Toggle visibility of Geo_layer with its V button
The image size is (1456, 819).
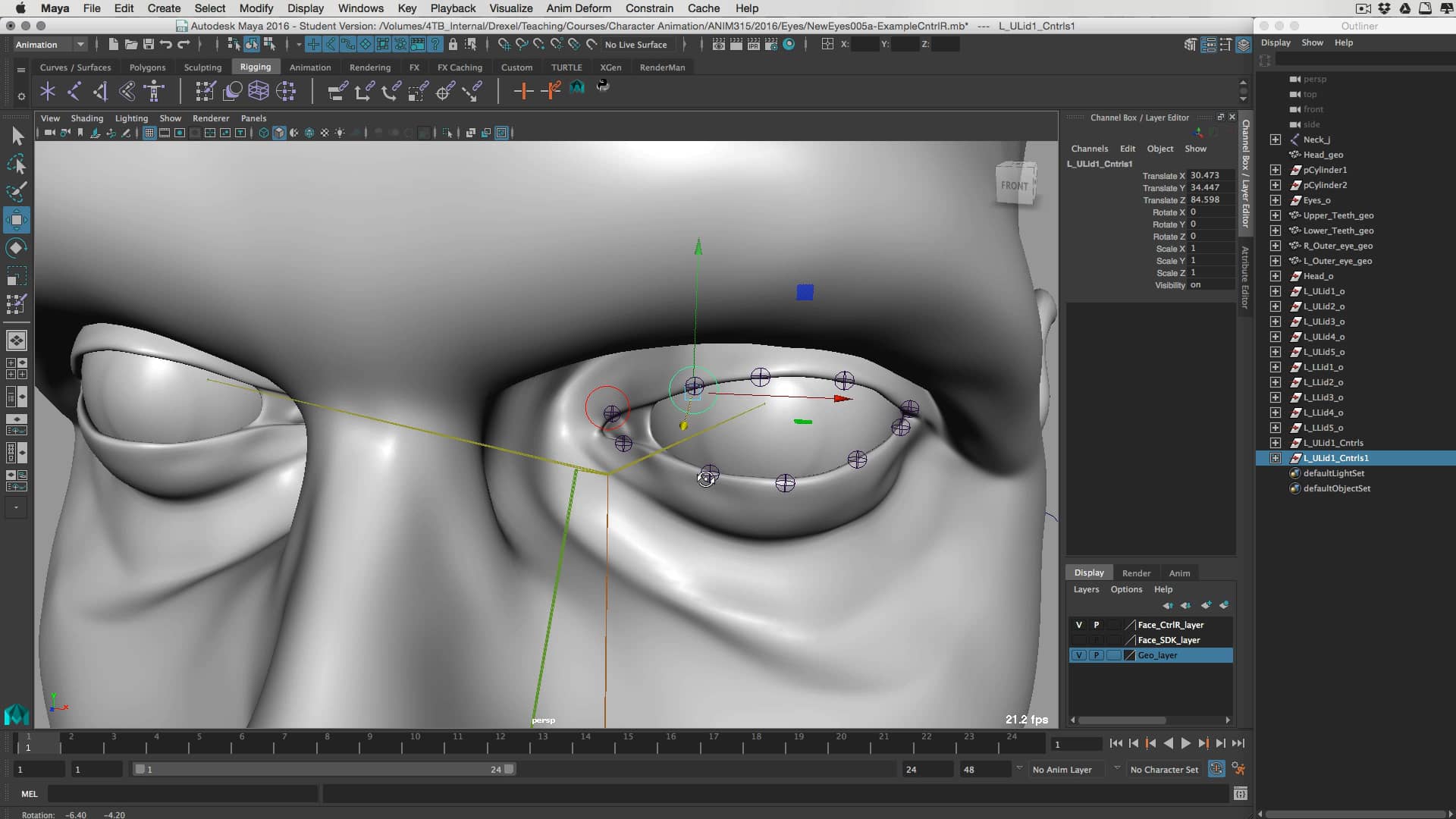pyautogui.click(x=1080, y=655)
